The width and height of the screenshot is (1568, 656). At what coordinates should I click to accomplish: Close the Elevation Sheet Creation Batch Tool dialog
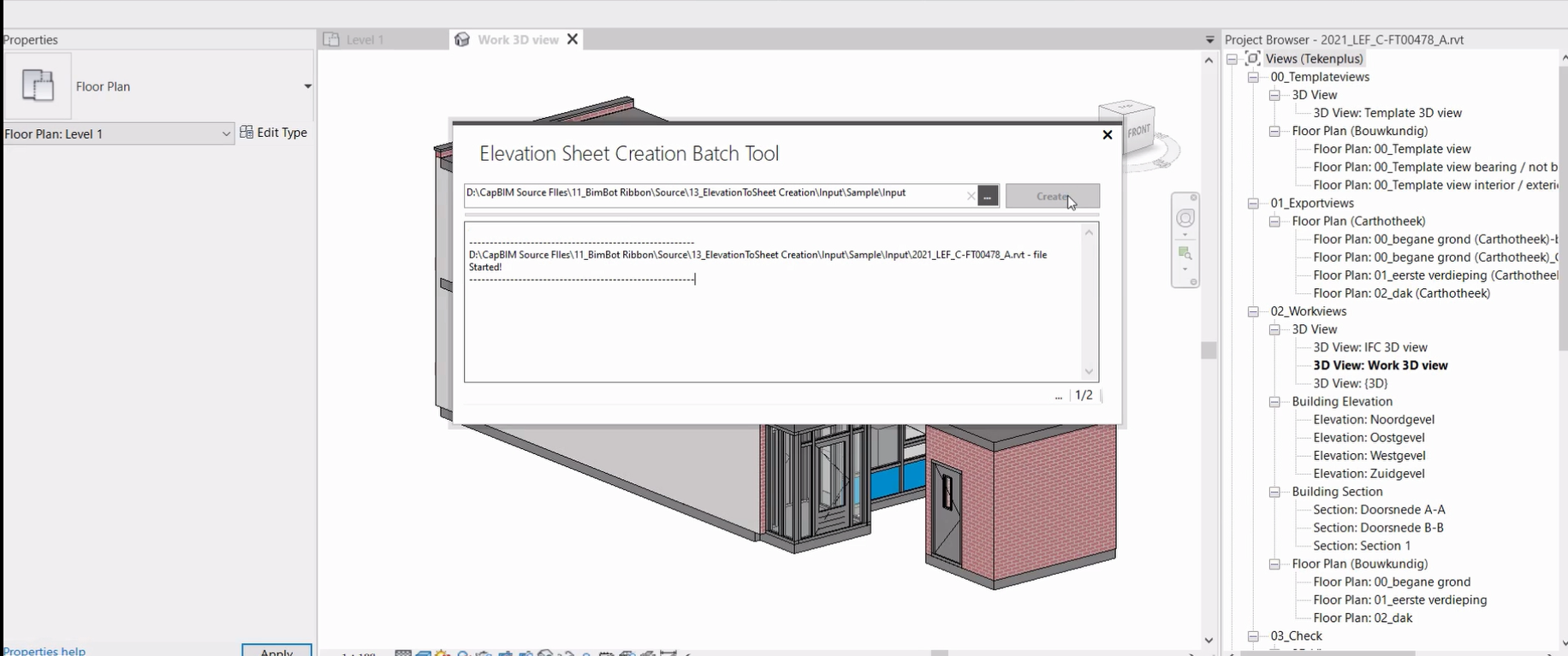(1108, 134)
